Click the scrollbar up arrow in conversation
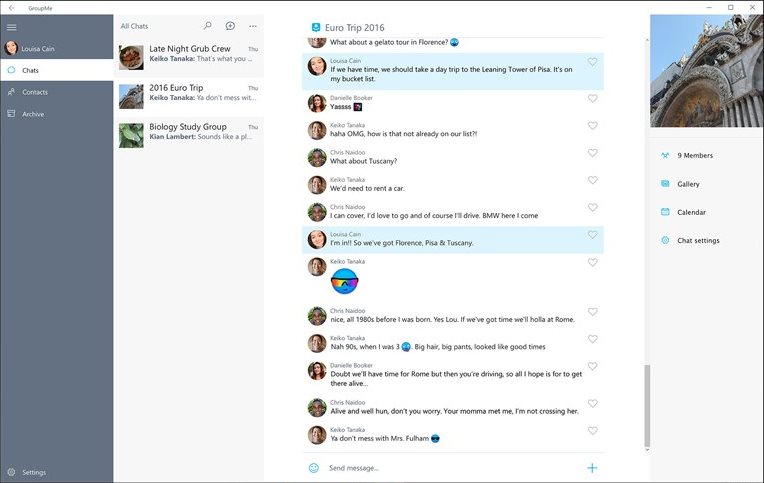 [647, 40]
